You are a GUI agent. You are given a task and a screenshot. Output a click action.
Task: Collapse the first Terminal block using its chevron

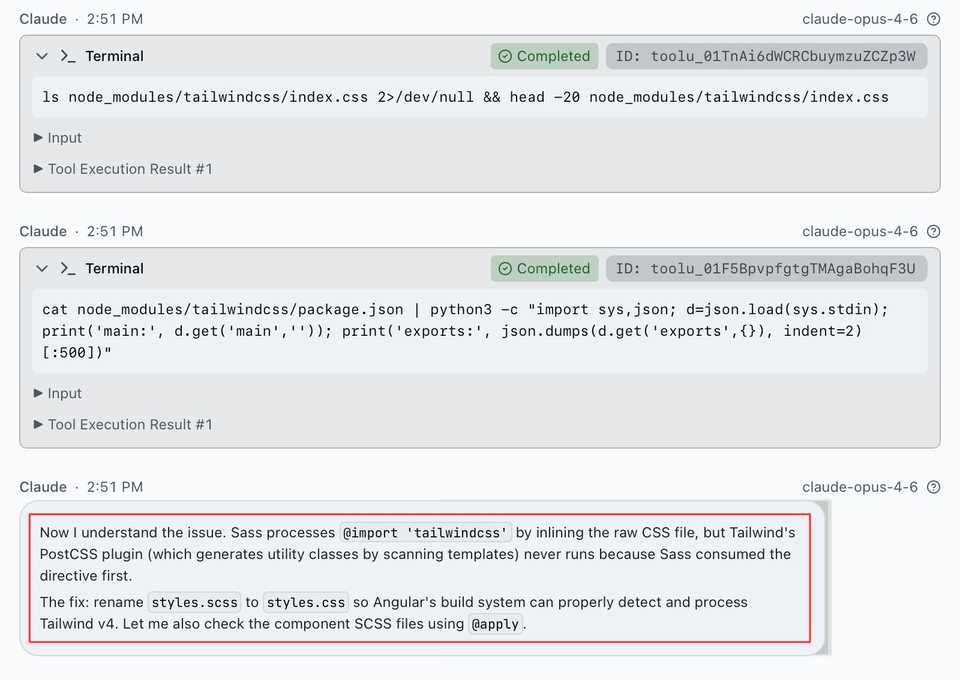tap(42, 56)
